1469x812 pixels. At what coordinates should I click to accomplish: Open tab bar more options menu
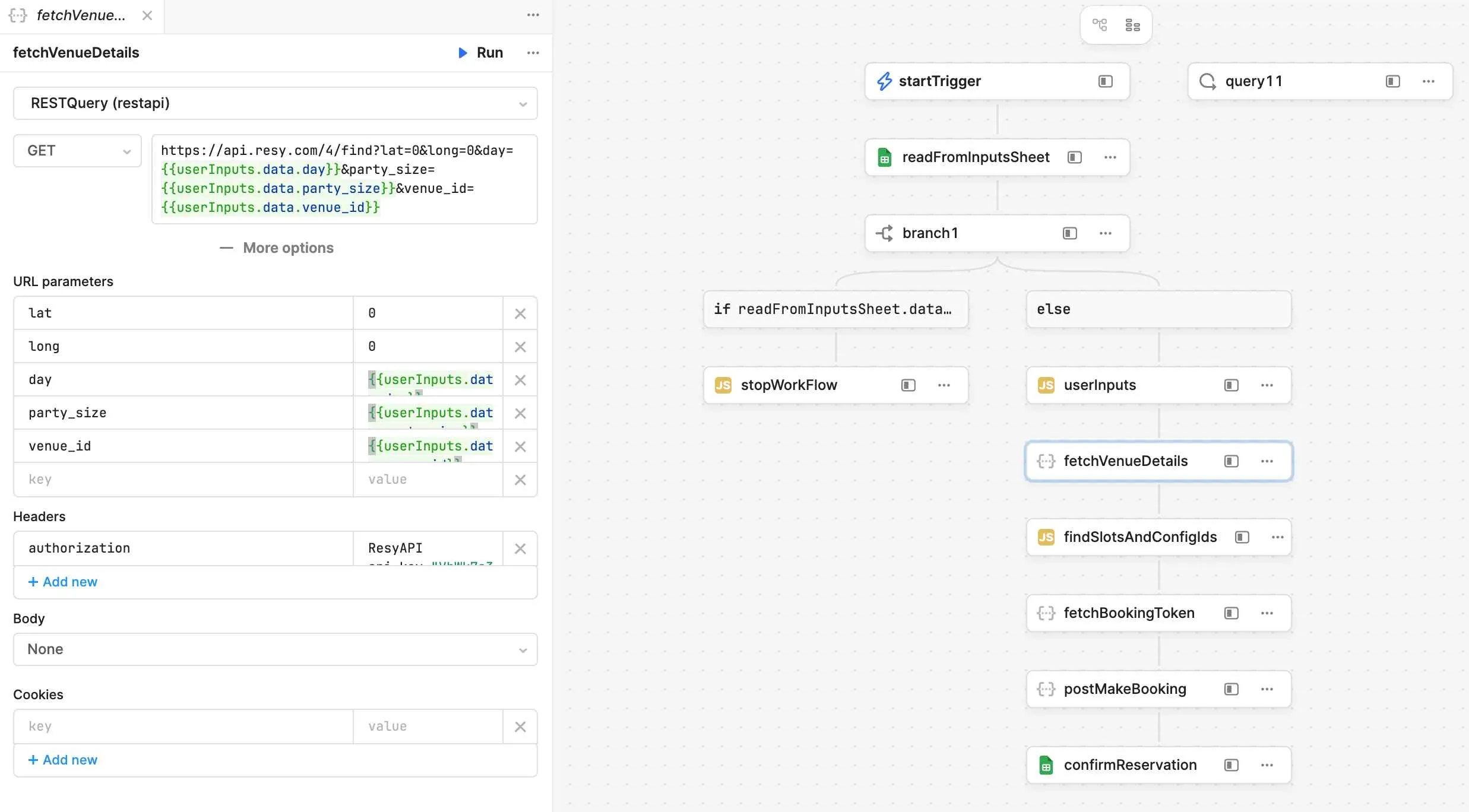(x=533, y=15)
